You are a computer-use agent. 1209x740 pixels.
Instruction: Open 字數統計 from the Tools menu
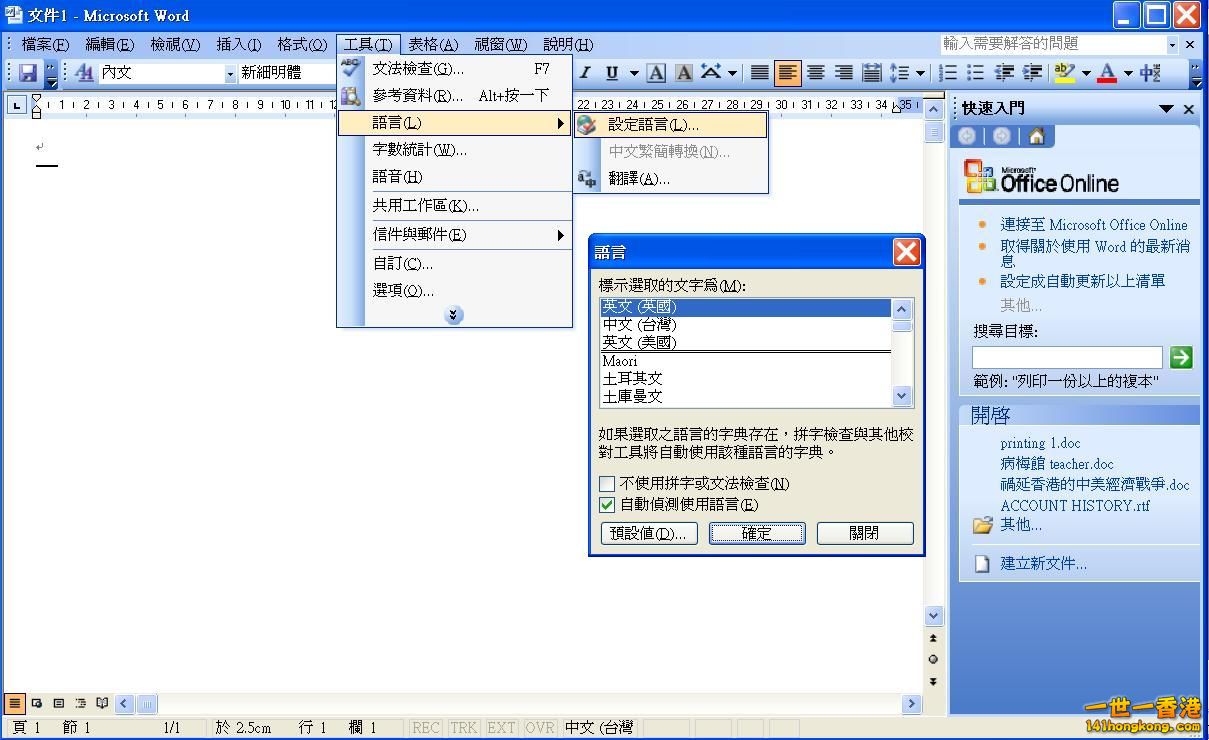coord(419,150)
